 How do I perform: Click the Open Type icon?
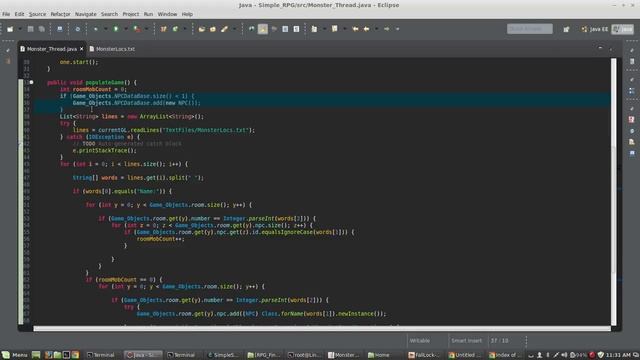[x=202, y=29]
